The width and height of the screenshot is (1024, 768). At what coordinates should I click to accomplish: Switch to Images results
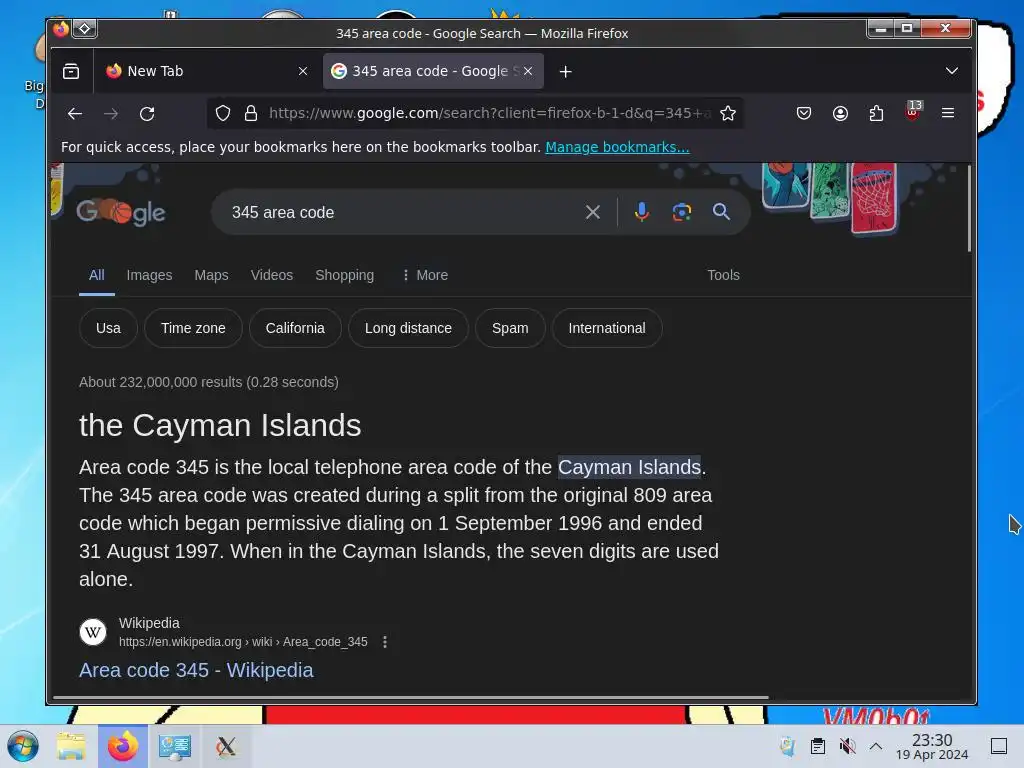(x=150, y=276)
